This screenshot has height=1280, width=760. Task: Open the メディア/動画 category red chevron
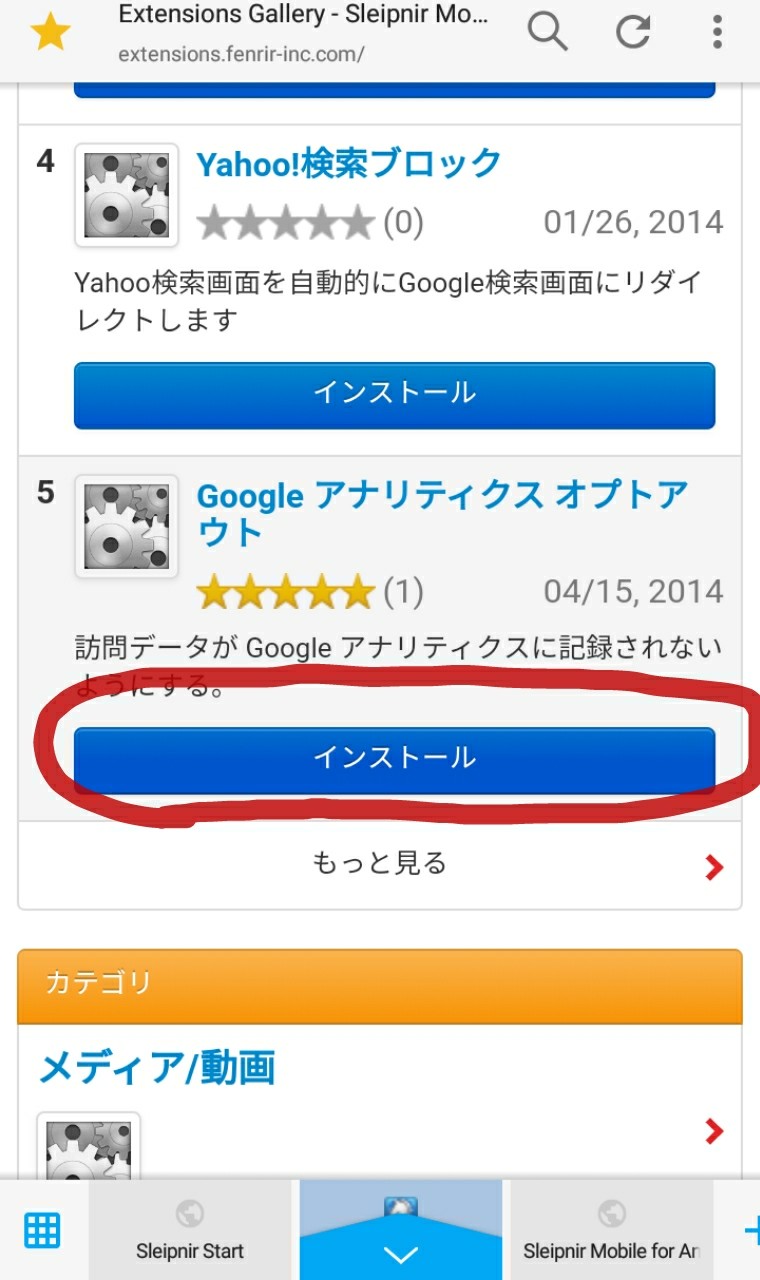click(713, 1131)
